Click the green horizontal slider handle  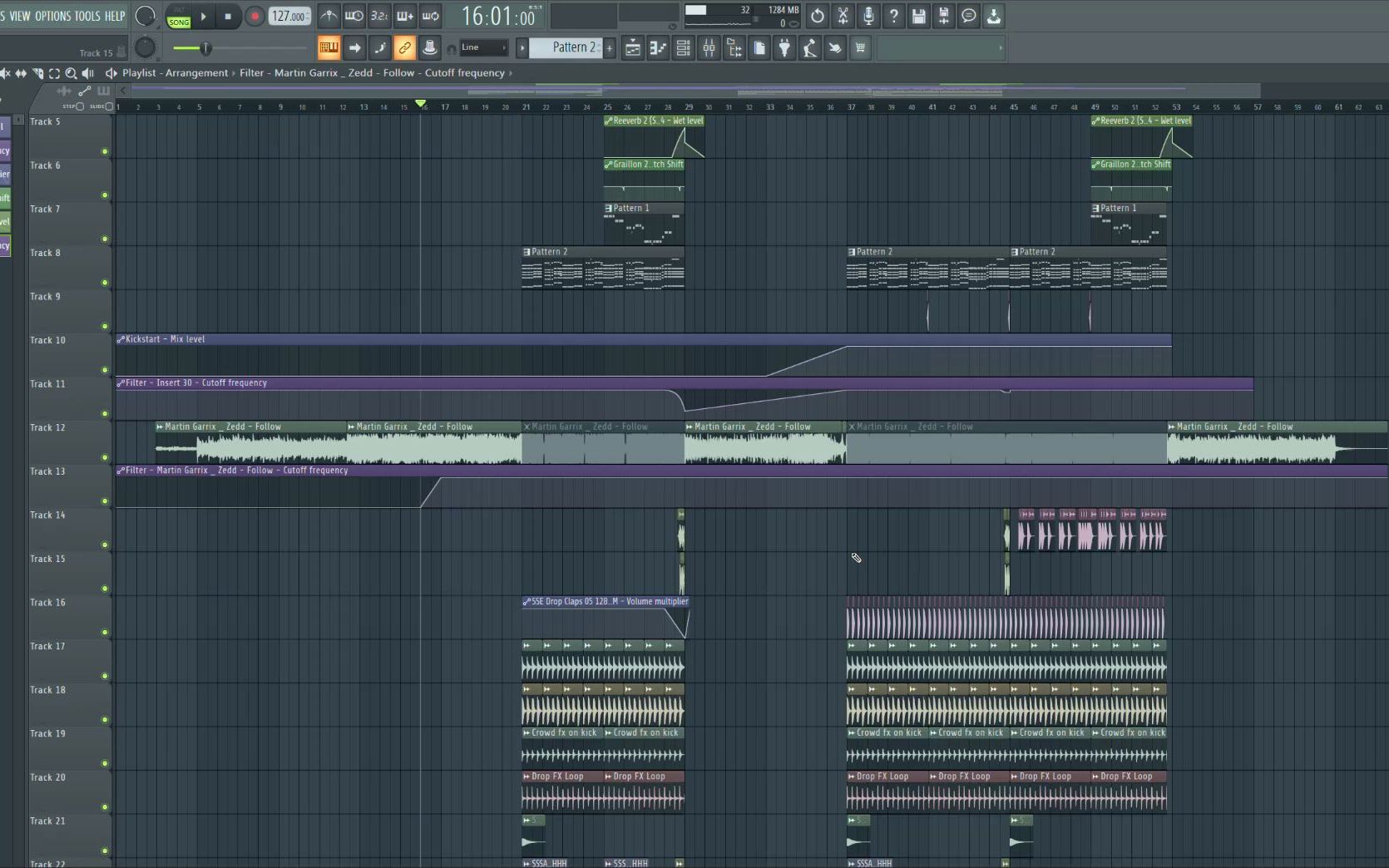(x=205, y=48)
